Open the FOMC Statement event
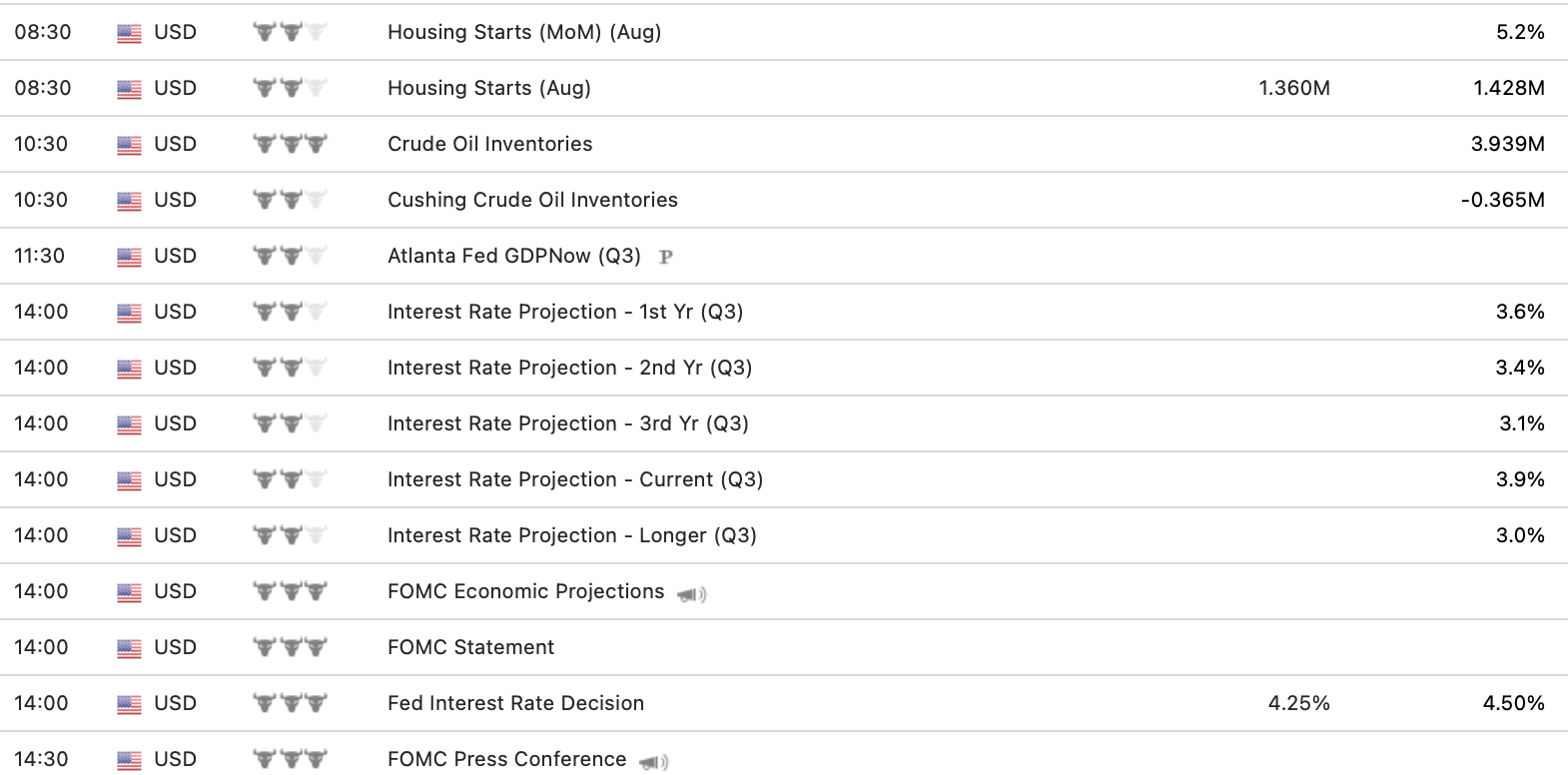Screen dimensions: 1568x775 click(x=470, y=647)
